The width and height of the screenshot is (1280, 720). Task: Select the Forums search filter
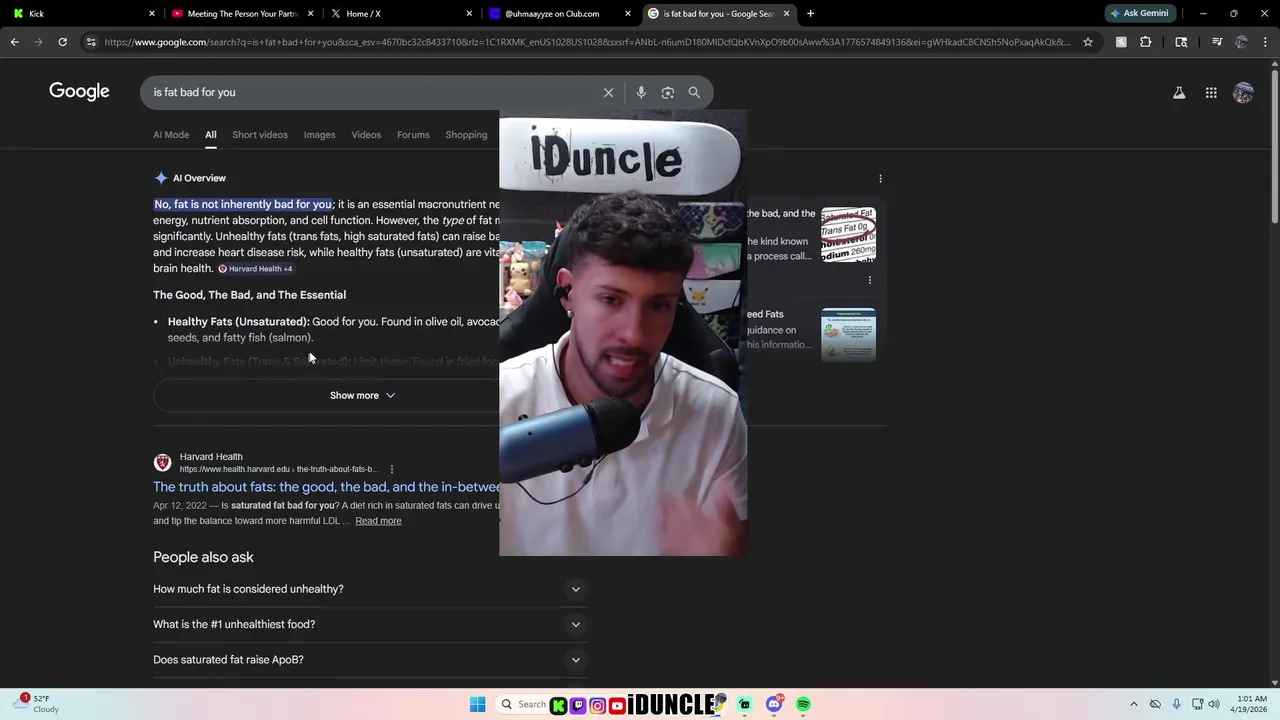[413, 135]
